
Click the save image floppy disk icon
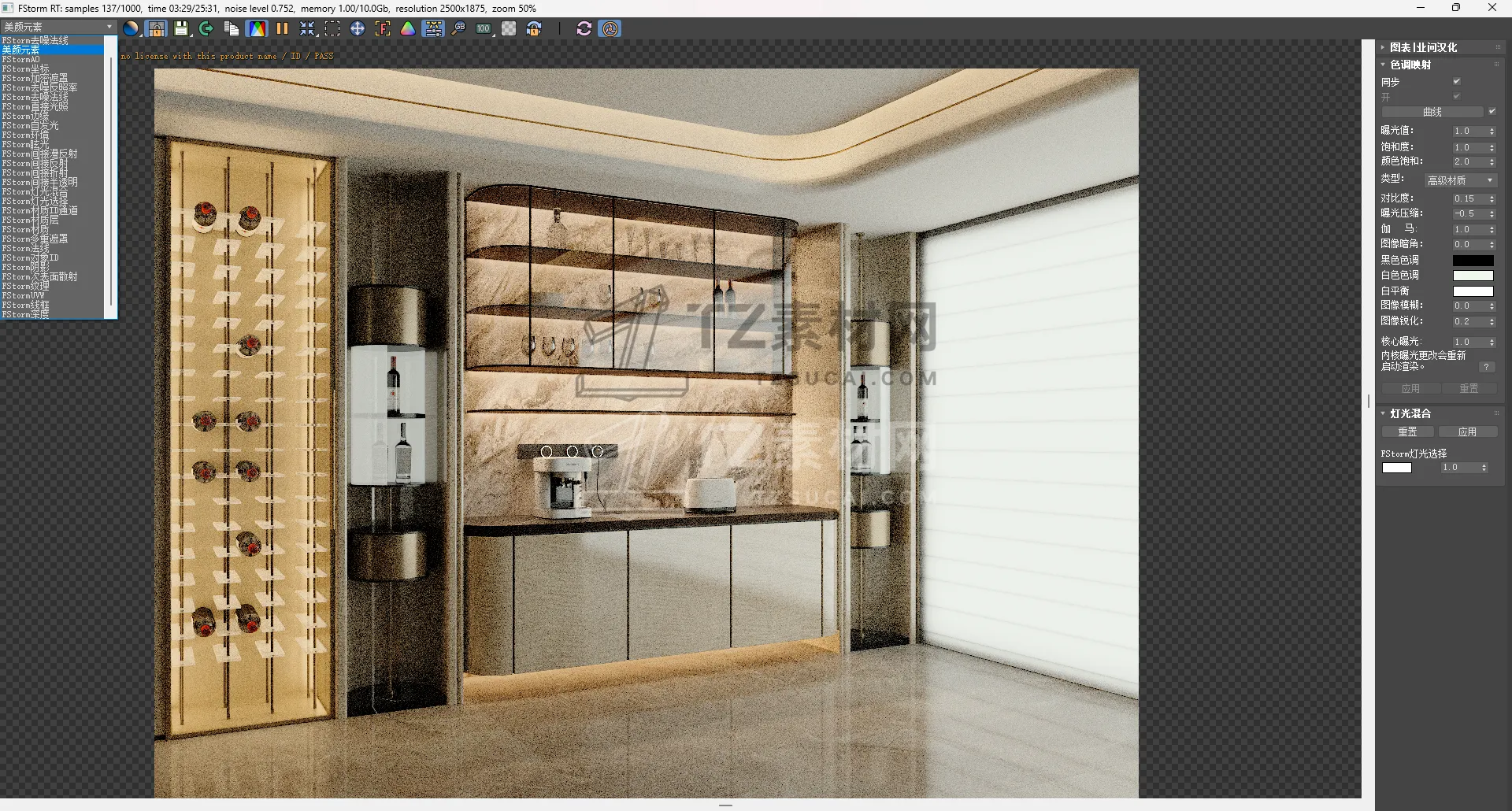click(x=181, y=29)
